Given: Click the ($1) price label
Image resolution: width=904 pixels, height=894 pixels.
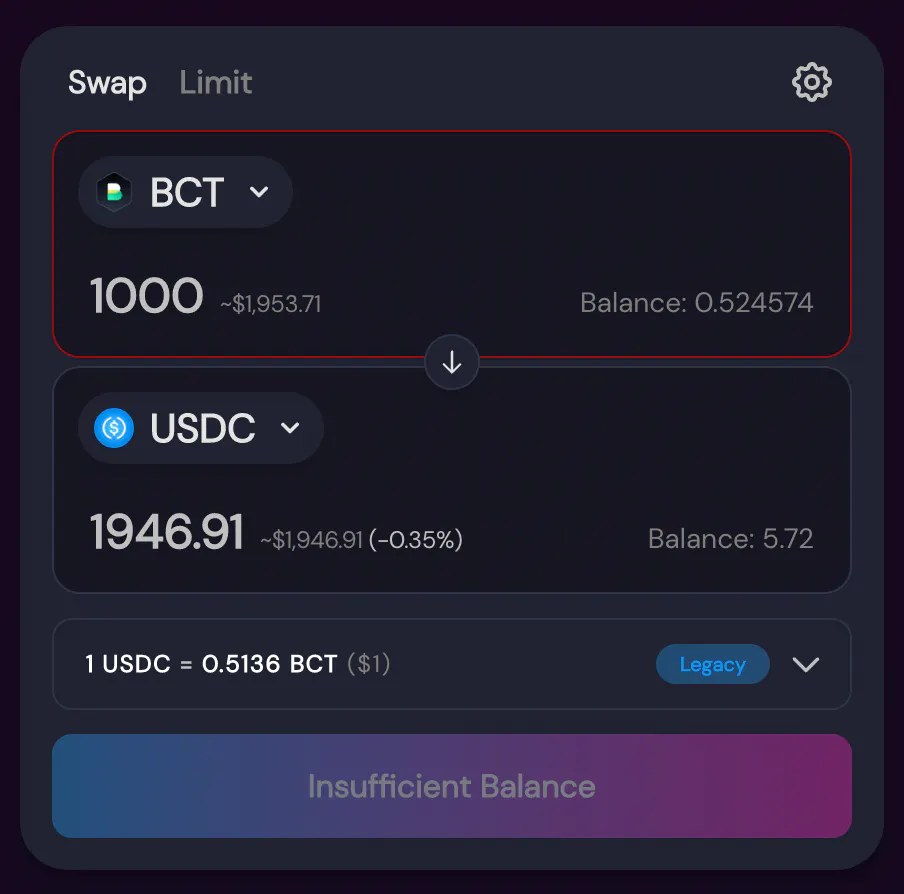Looking at the screenshot, I should 369,665.
